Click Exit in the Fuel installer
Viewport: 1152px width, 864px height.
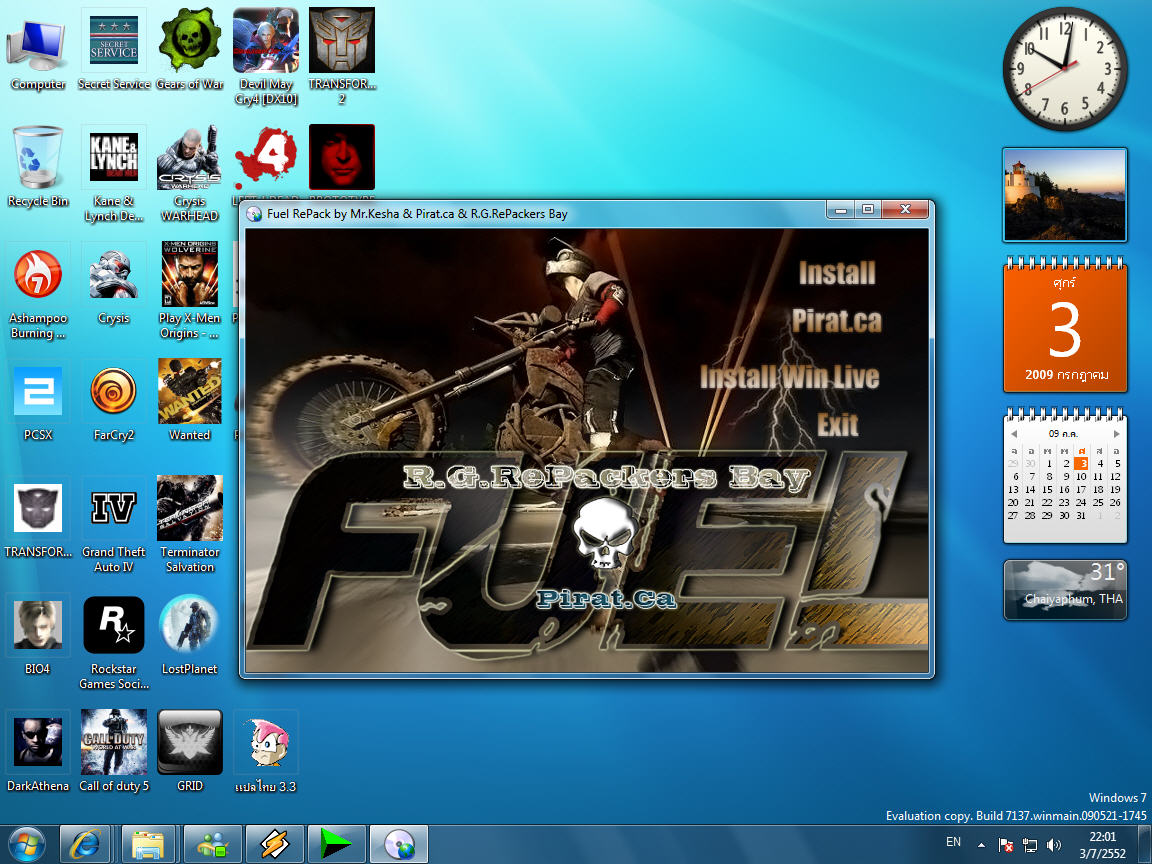pos(838,425)
